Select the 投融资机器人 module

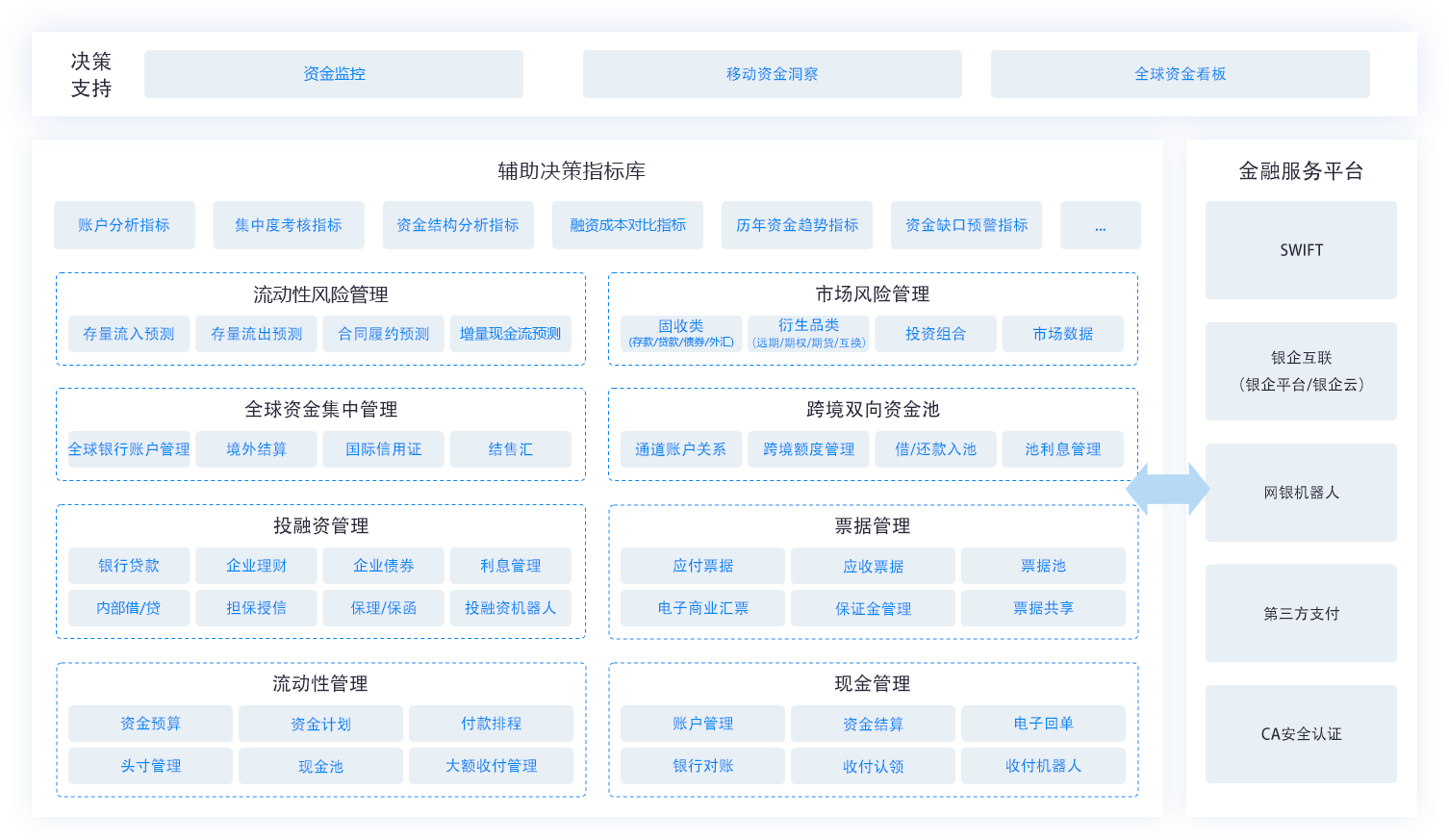[511, 608]
